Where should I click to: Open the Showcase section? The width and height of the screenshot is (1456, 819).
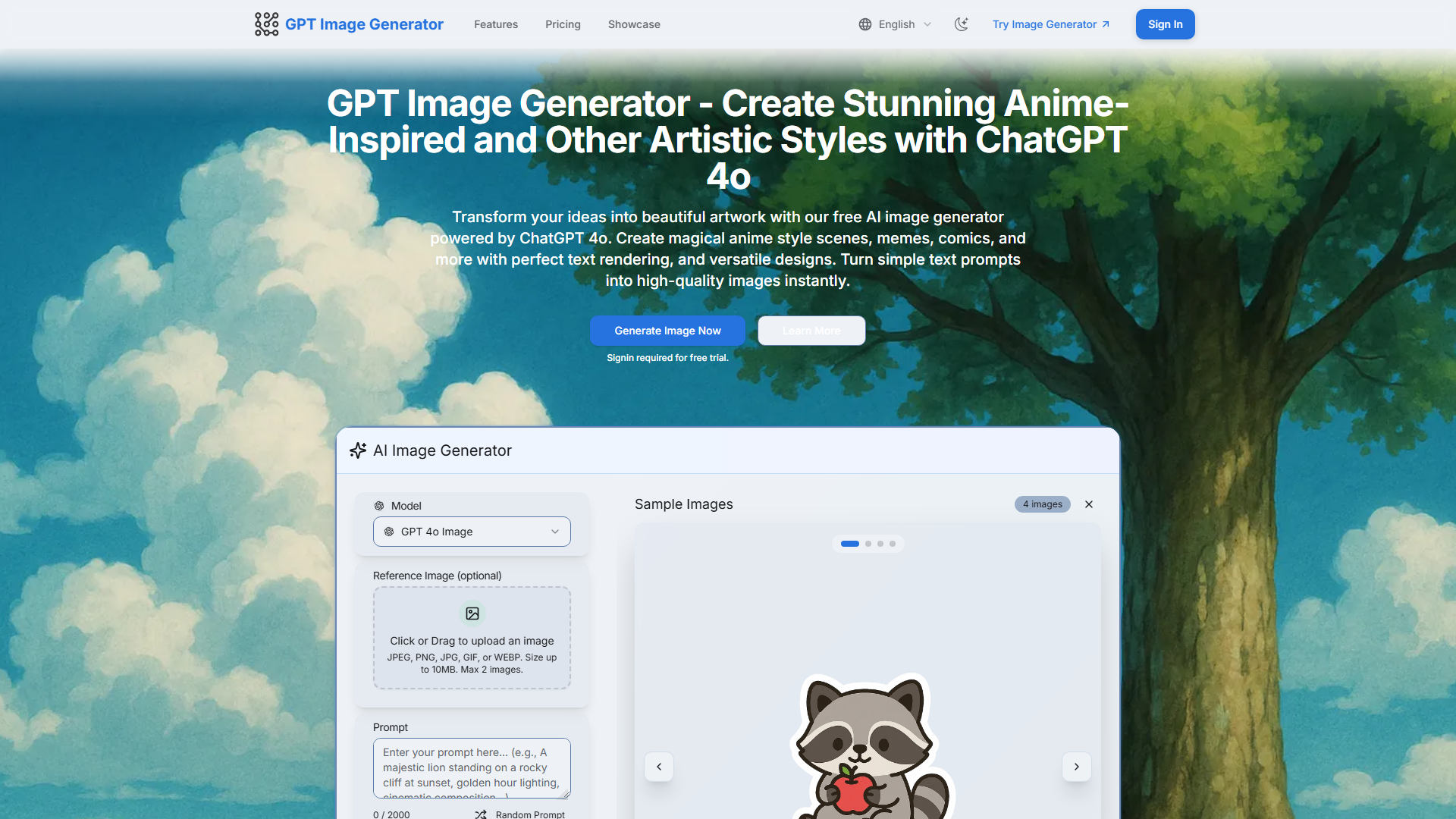[x=634, y=24]
